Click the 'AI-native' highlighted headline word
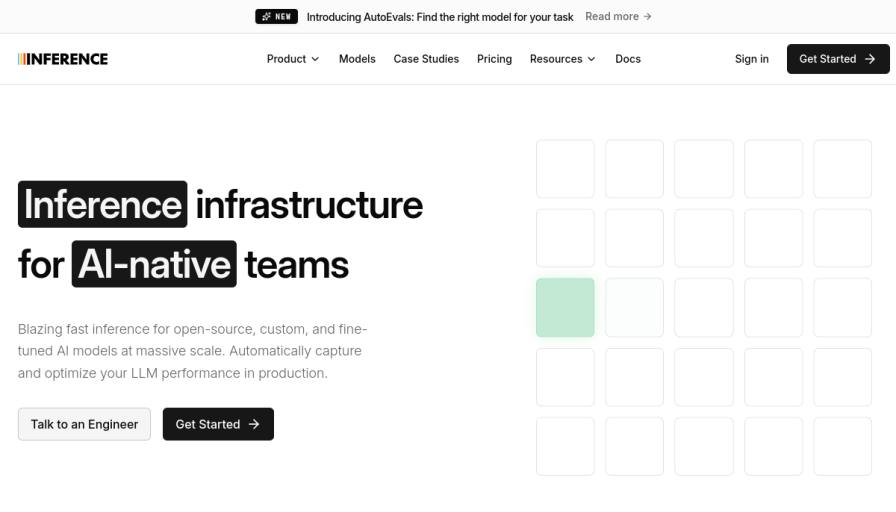 (x=154, y=264)
